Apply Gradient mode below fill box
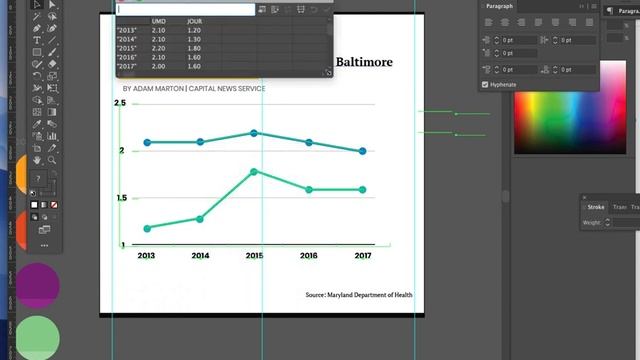This screenshot has width=640, height=360. point(44,204)
